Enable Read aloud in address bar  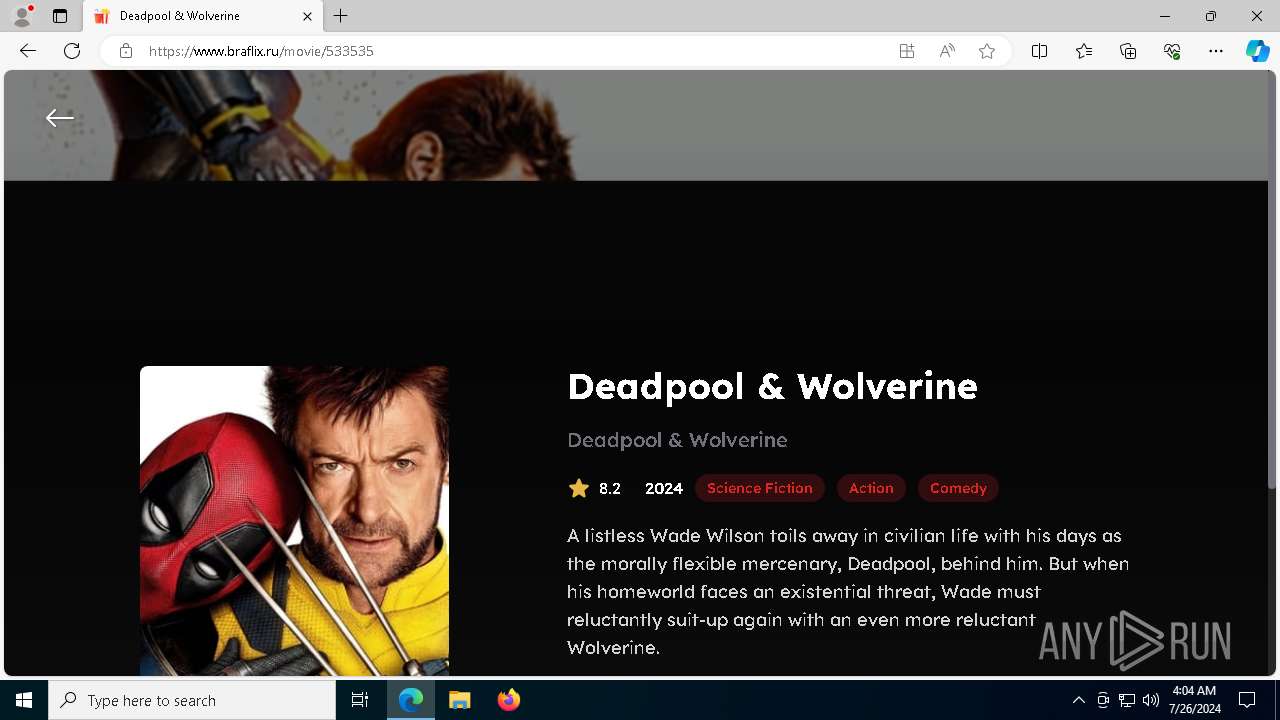click(x=947, y=51)
